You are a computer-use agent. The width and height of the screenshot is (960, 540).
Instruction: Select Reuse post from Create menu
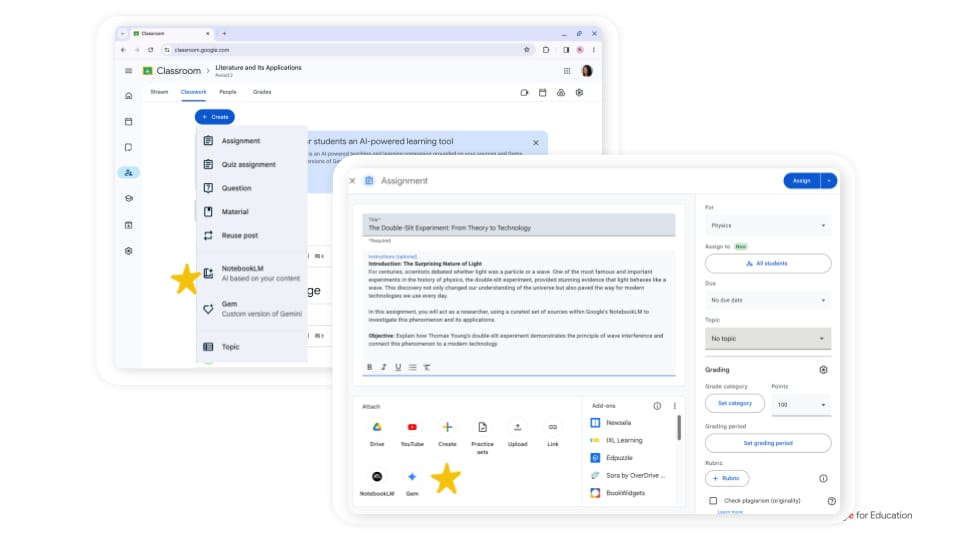252,236
